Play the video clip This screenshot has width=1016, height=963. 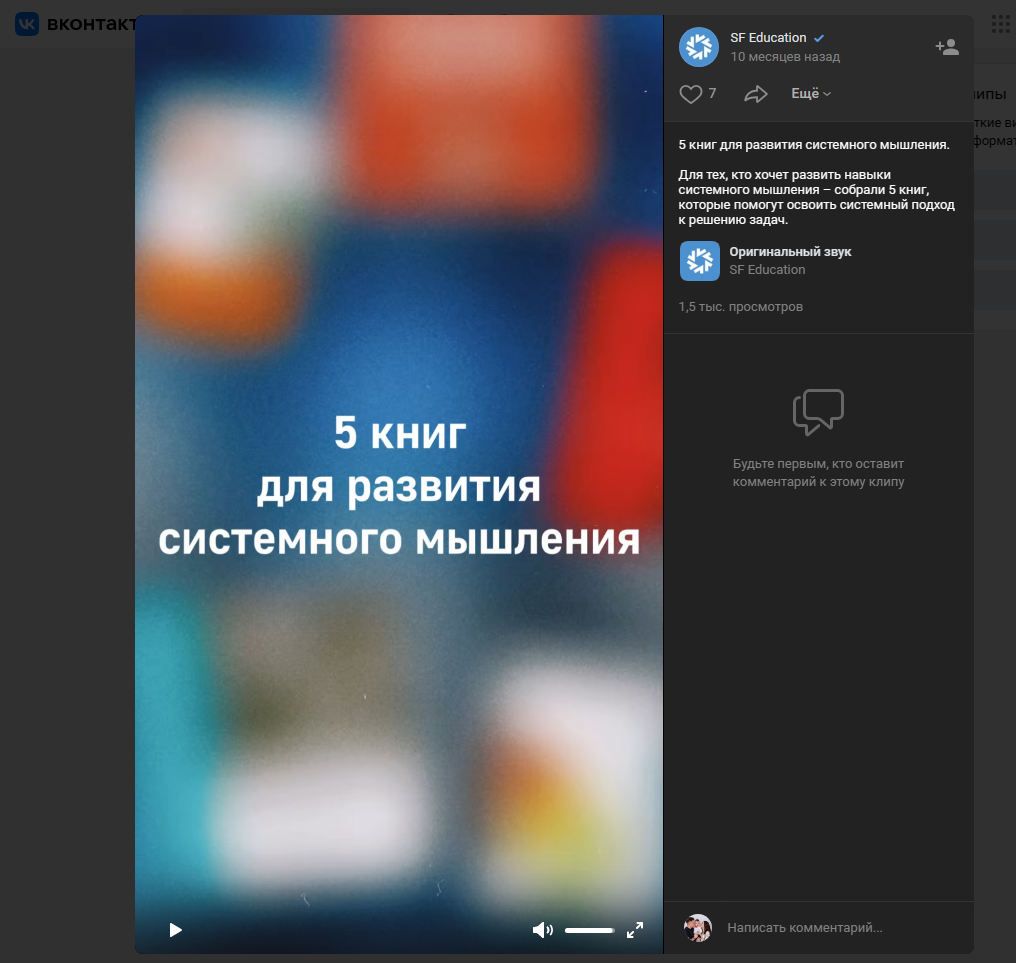point(176,930)
